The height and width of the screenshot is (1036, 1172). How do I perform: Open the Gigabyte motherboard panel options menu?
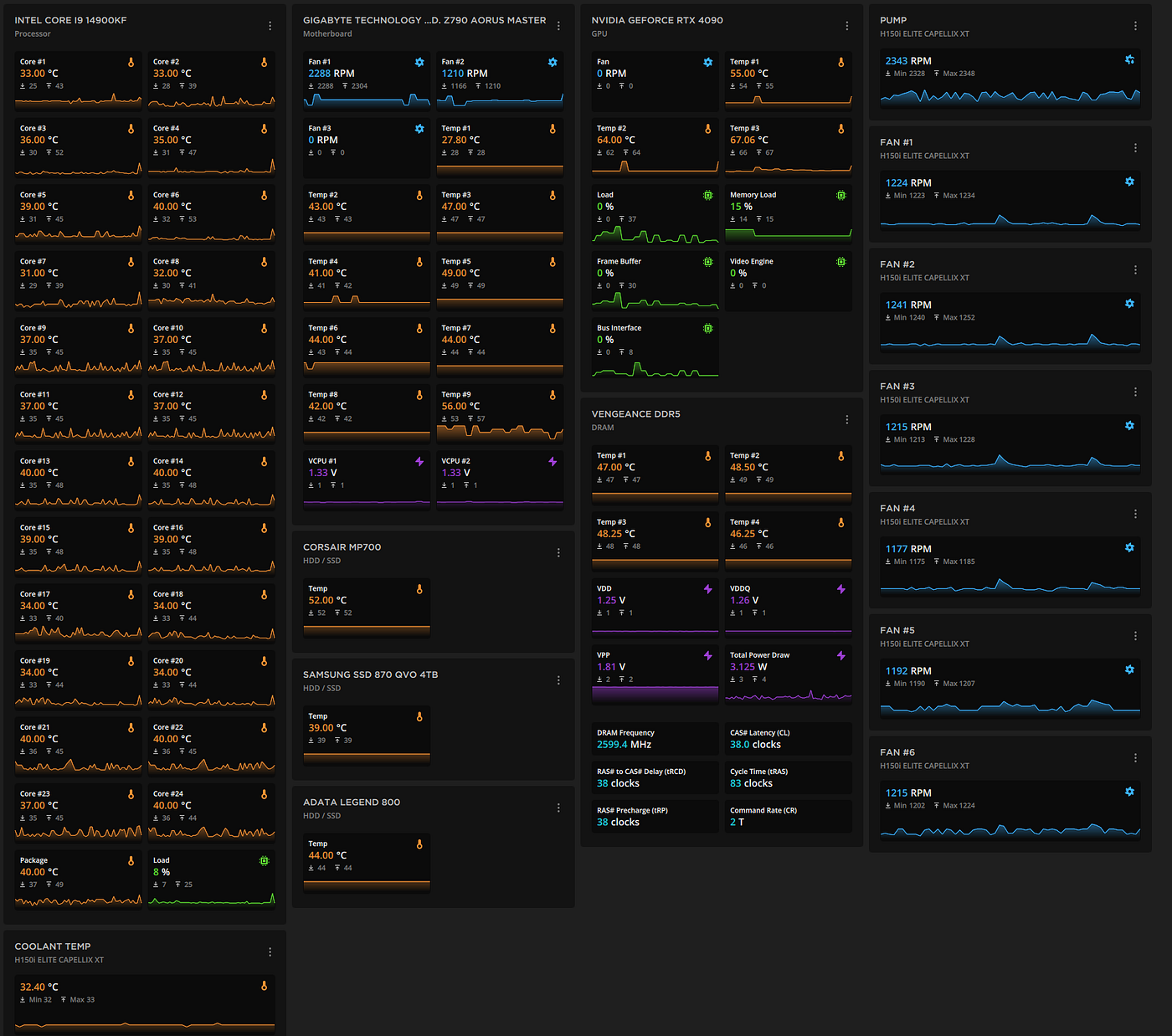point(558,26)
